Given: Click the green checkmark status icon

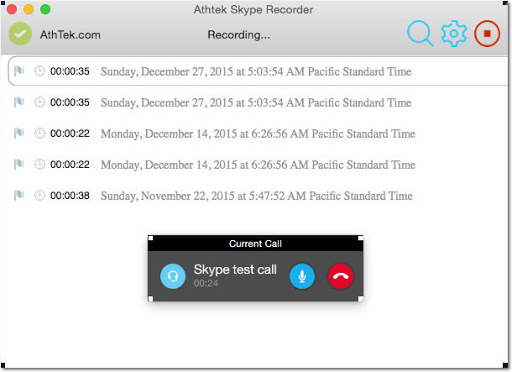Looking at the screenshot, I should 20,34.
